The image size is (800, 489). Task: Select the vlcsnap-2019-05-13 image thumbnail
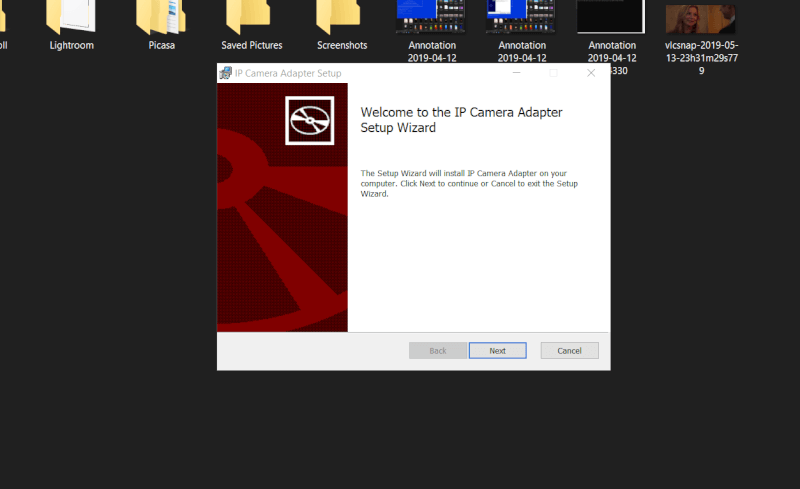coord(701,18)
